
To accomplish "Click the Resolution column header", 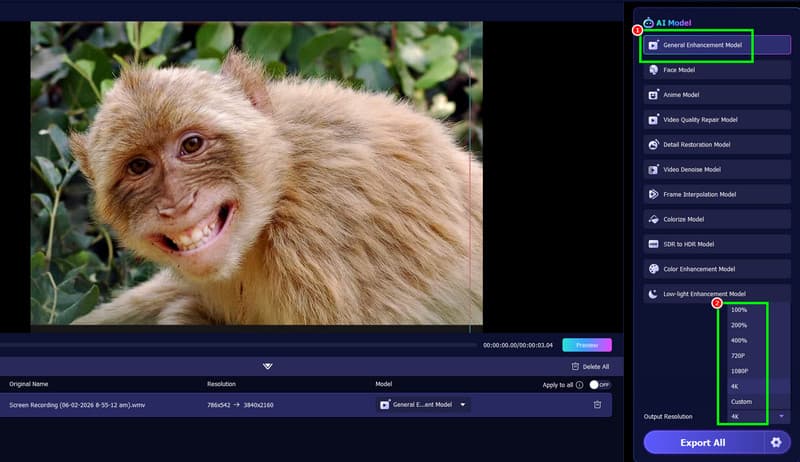I will (x=221, y=384).
